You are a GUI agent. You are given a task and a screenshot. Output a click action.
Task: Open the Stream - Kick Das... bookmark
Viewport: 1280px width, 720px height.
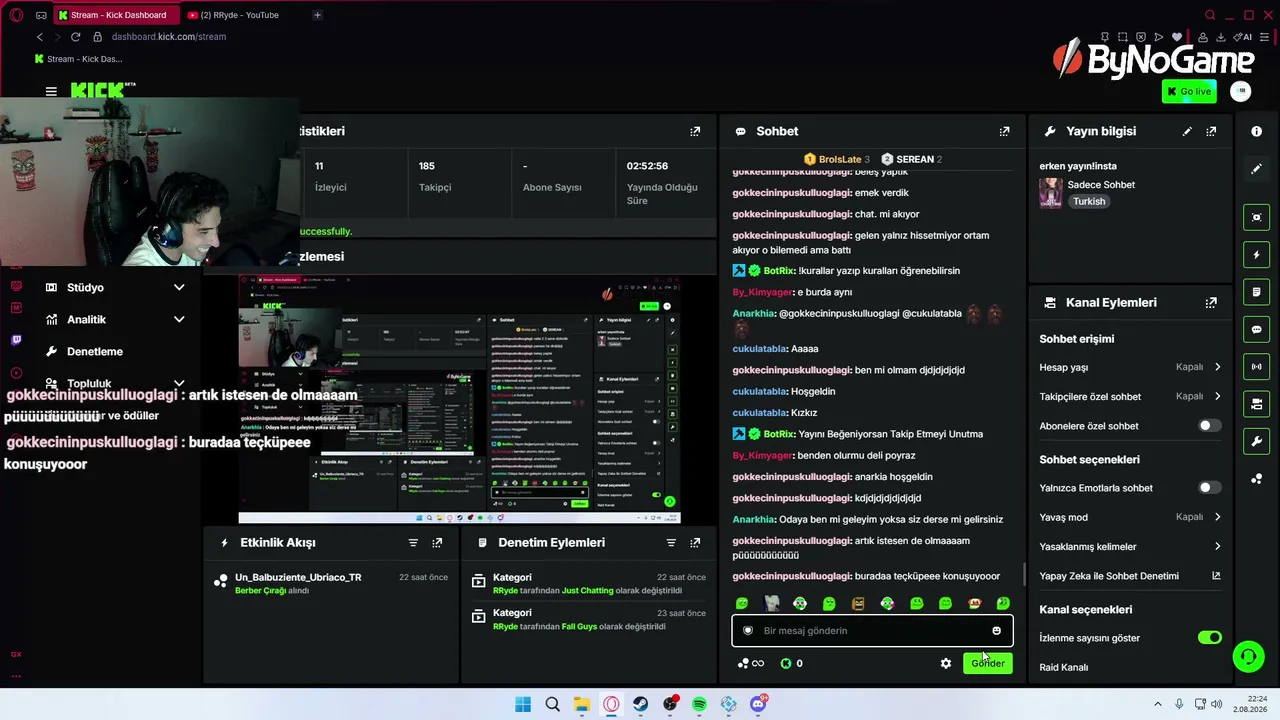(79, 59)
